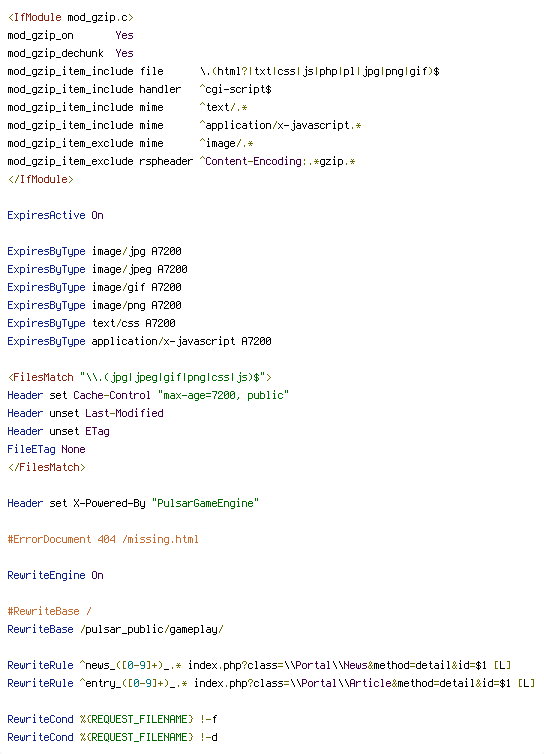This screenshot has height=754, width=544.
Task: Place cursor on the closing /IfModule tag
Action: point(41,179)
